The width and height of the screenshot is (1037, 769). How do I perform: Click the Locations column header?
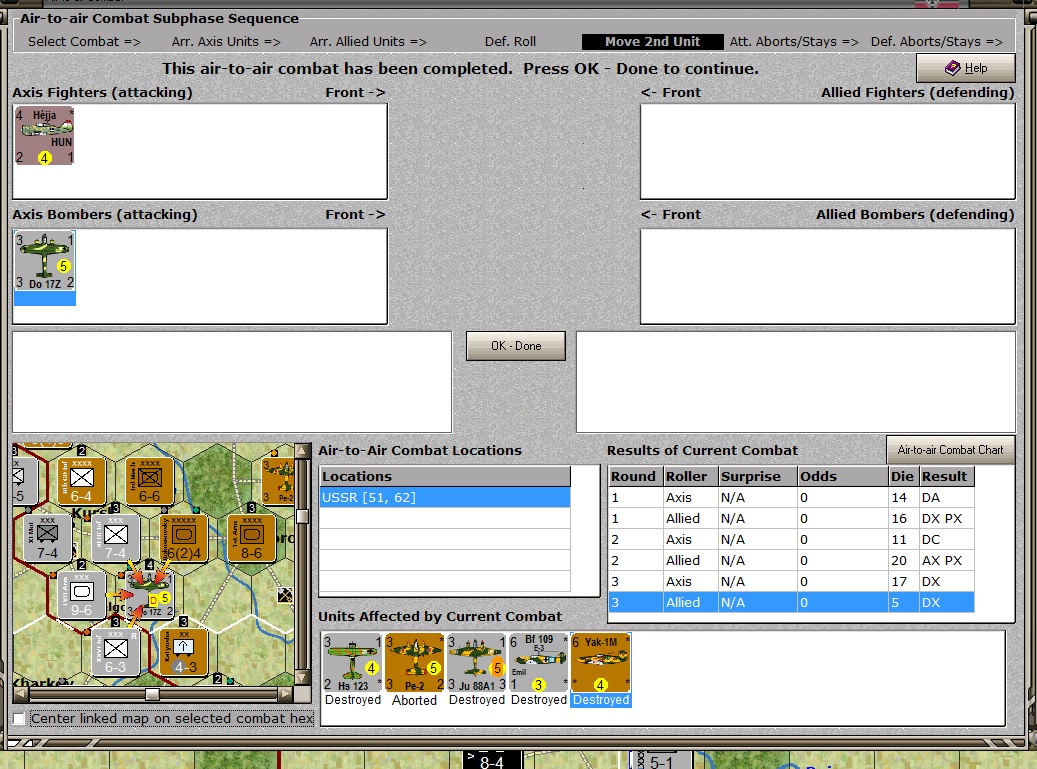(445, 476)
